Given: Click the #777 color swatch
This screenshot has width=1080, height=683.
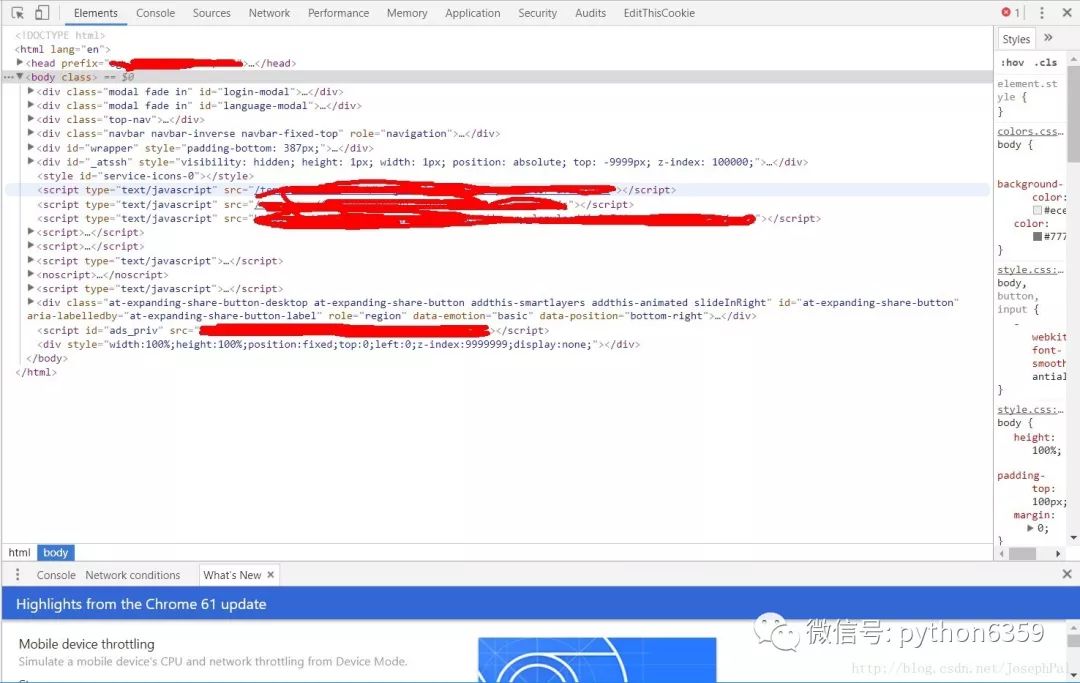Looking at the screenshot, I should [1037, 236].
